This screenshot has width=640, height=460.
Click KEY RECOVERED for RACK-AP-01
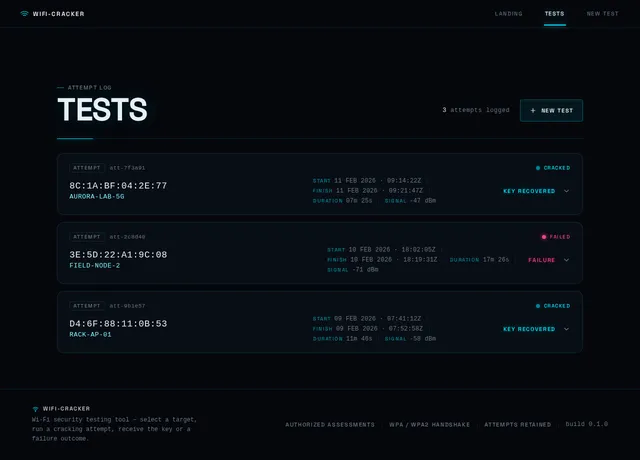[529, 329]
